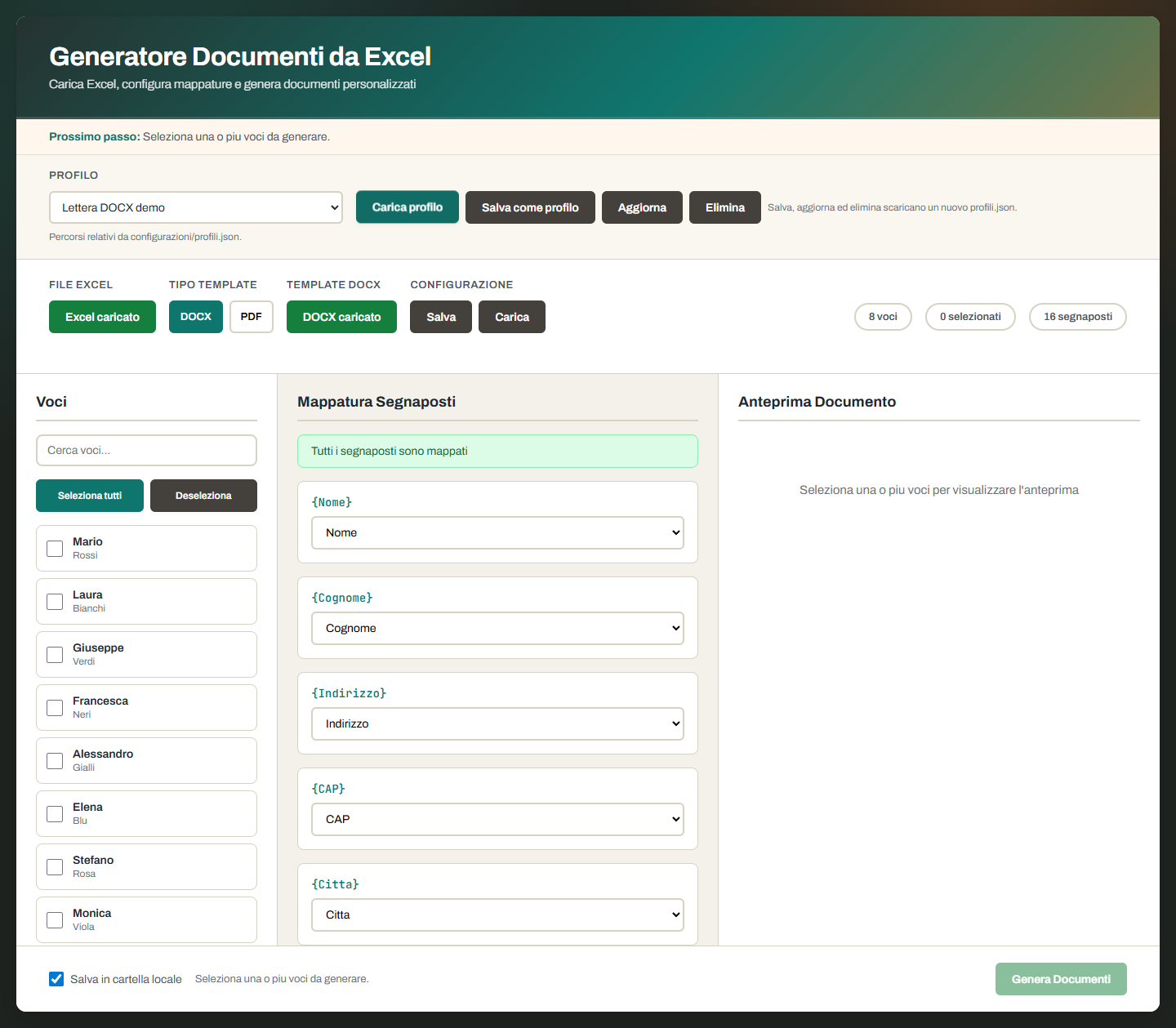
Task: Click Elimina to delete the profile
Action: pos(725,207)
